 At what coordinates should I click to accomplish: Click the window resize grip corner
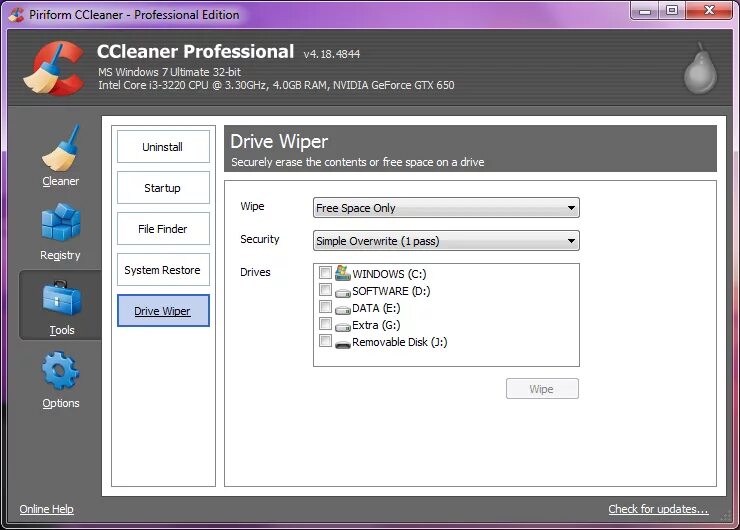point(726,516)
